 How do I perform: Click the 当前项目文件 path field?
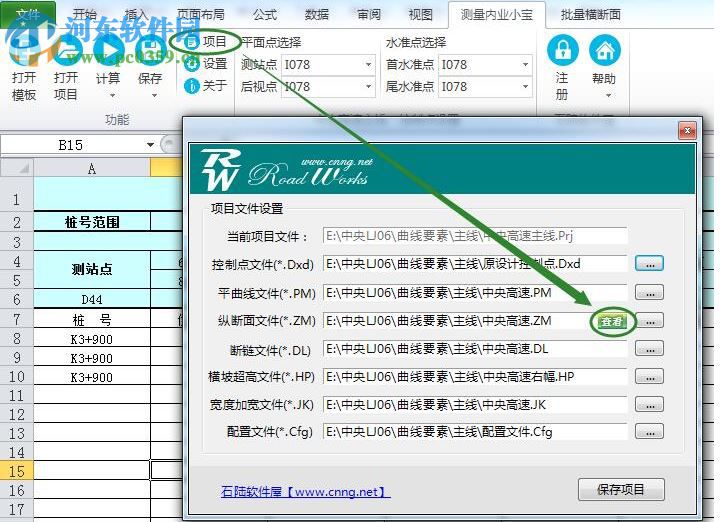pos(475,236)
